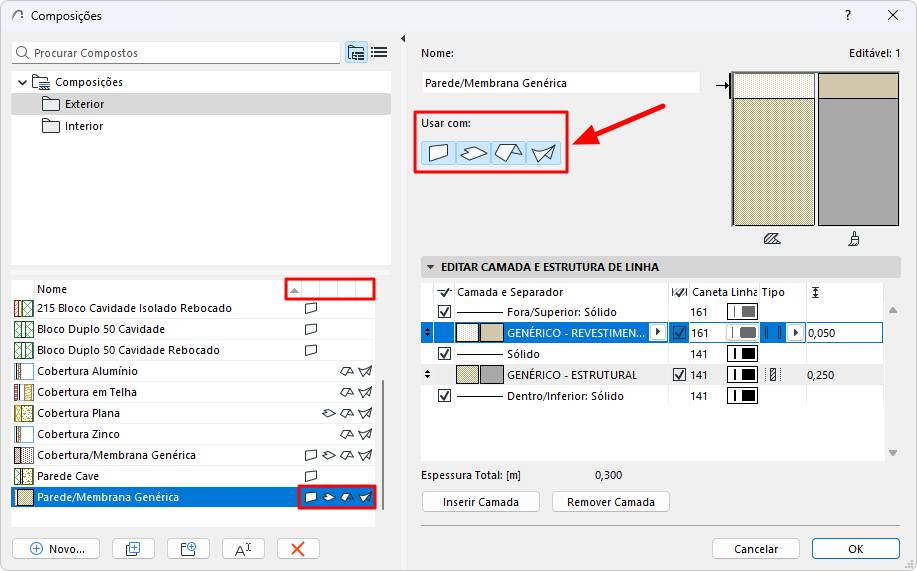Rename the selected composite
Screen dimensions: 917x571
coord(243,549)
